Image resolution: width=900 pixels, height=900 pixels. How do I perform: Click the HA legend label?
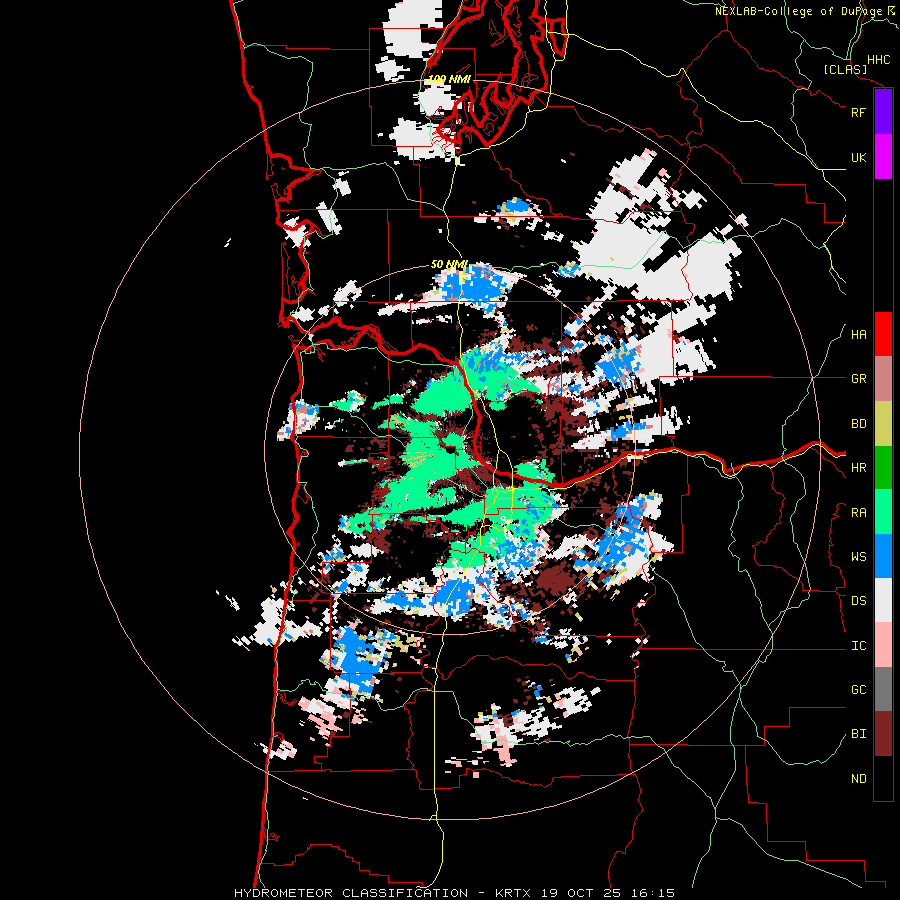pos(858,335)
